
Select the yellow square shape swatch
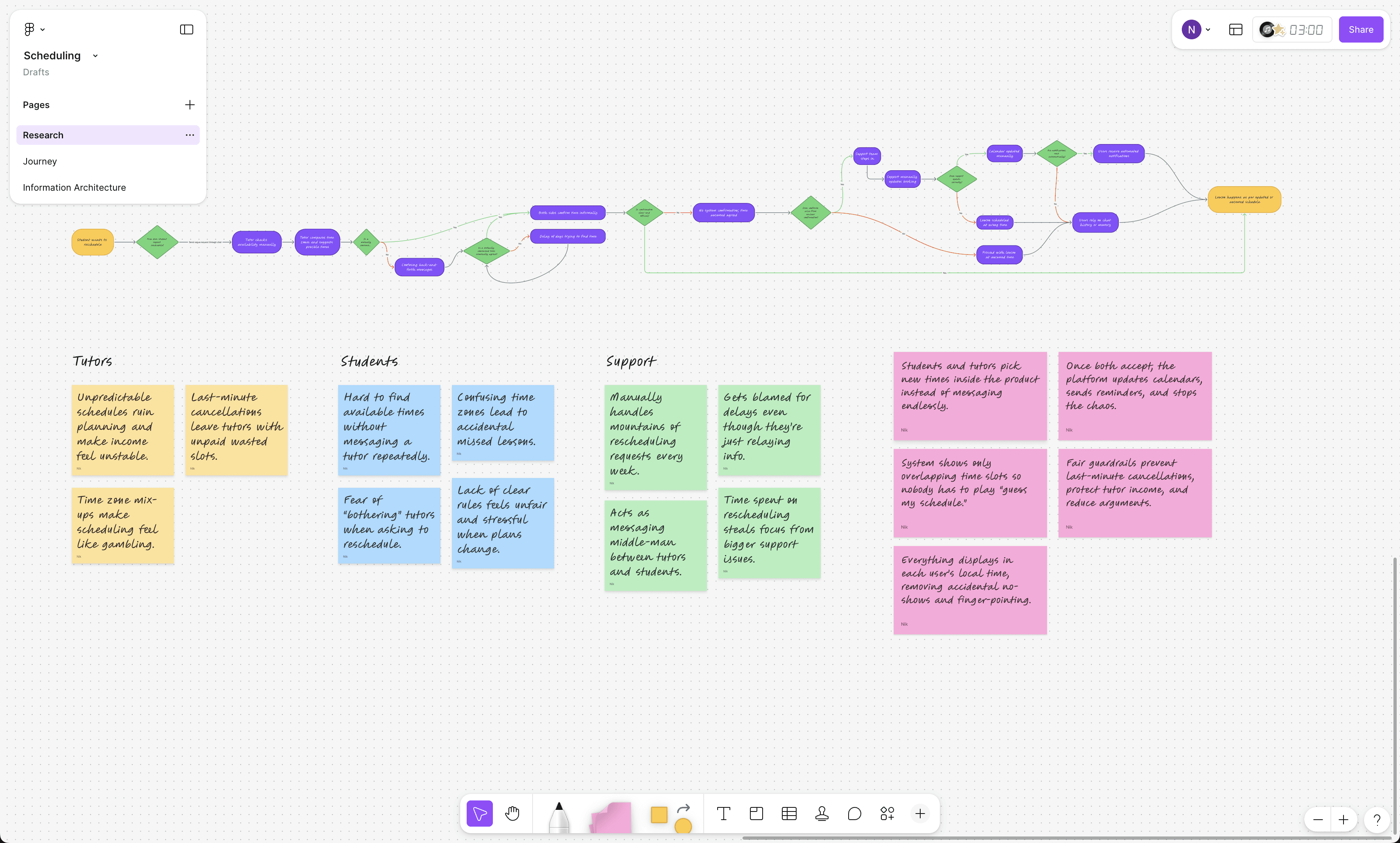tap(659, 814)
